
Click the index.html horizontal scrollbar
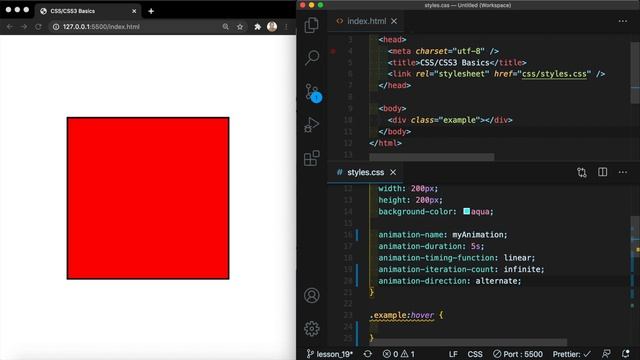pyautogui.click(x=432, y=157)
